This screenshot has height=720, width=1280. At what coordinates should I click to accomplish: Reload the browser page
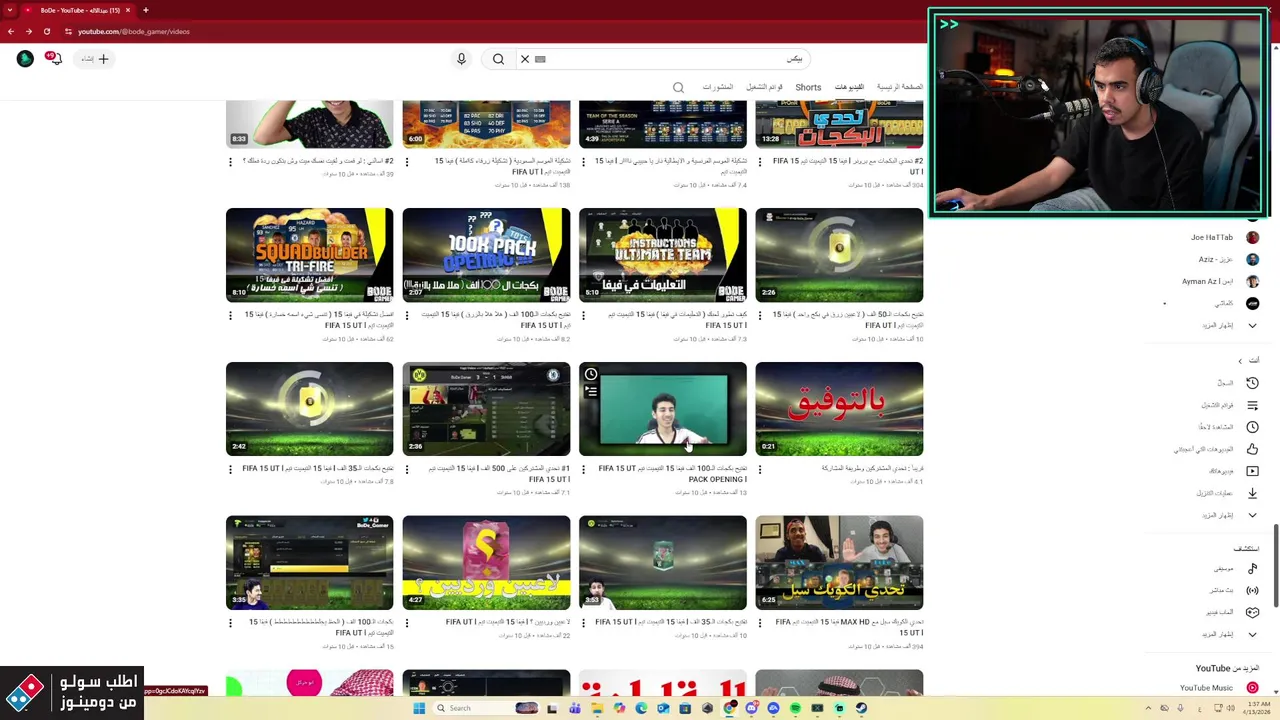49,31
